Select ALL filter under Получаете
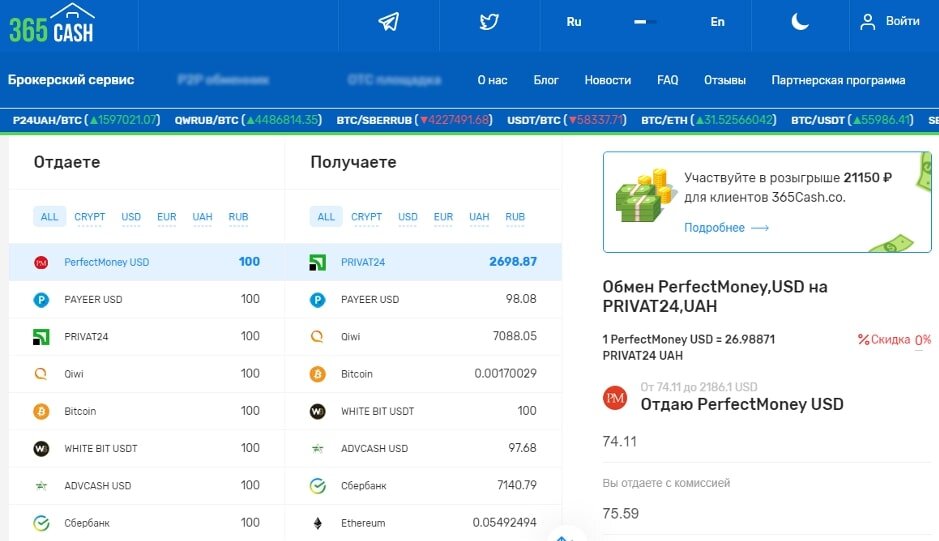This screenshot has height=541, width=939. point(326,217)
